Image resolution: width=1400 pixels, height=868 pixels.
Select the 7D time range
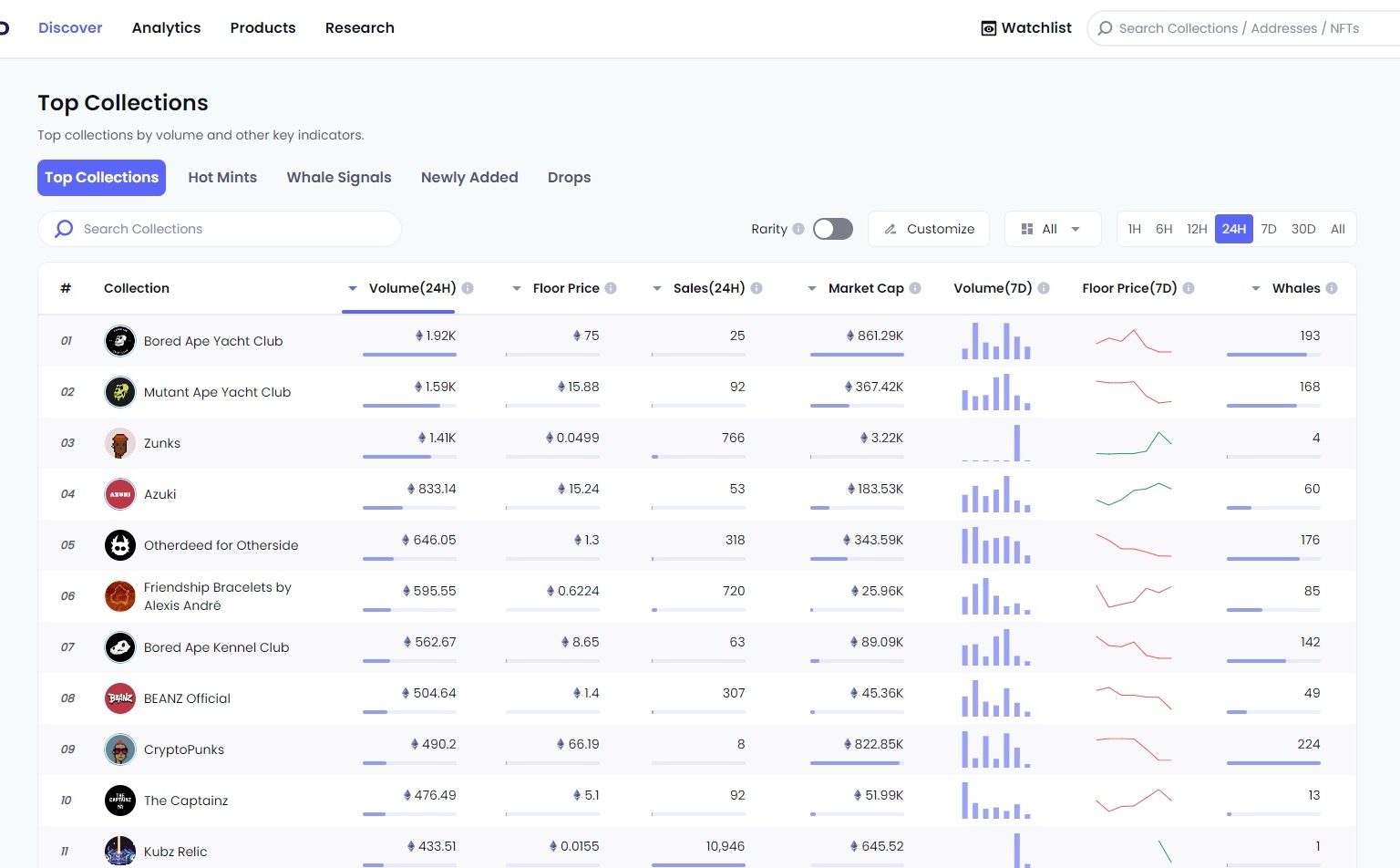1269,229
